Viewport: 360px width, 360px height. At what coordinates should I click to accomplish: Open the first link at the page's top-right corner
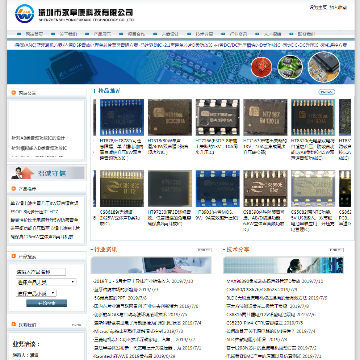pos(318,7)
